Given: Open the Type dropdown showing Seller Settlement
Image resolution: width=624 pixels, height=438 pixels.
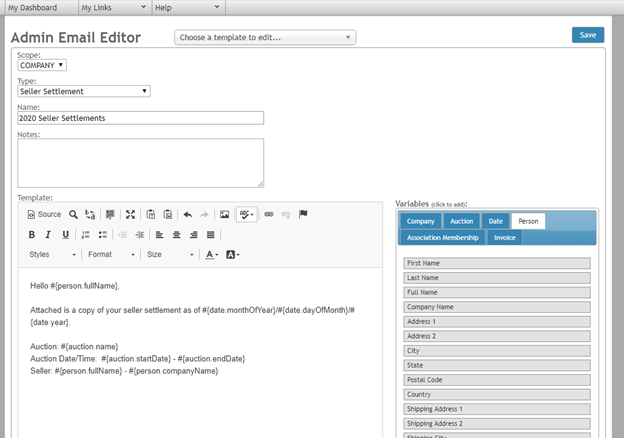Looking at the screenshot, I should click(84, 91).
